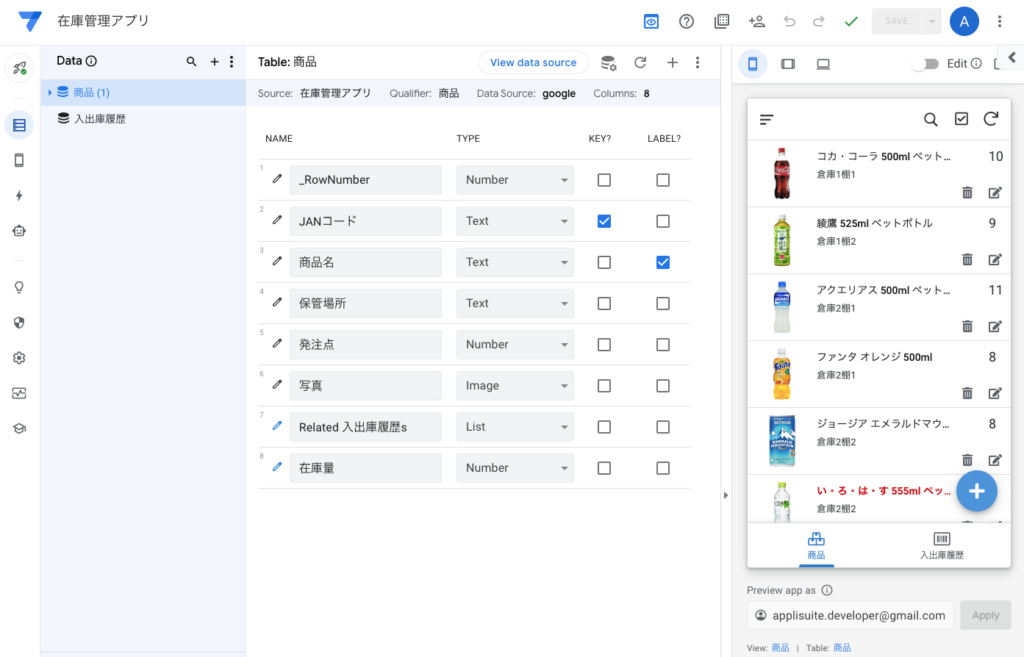Undo the last change

(789, 20)
